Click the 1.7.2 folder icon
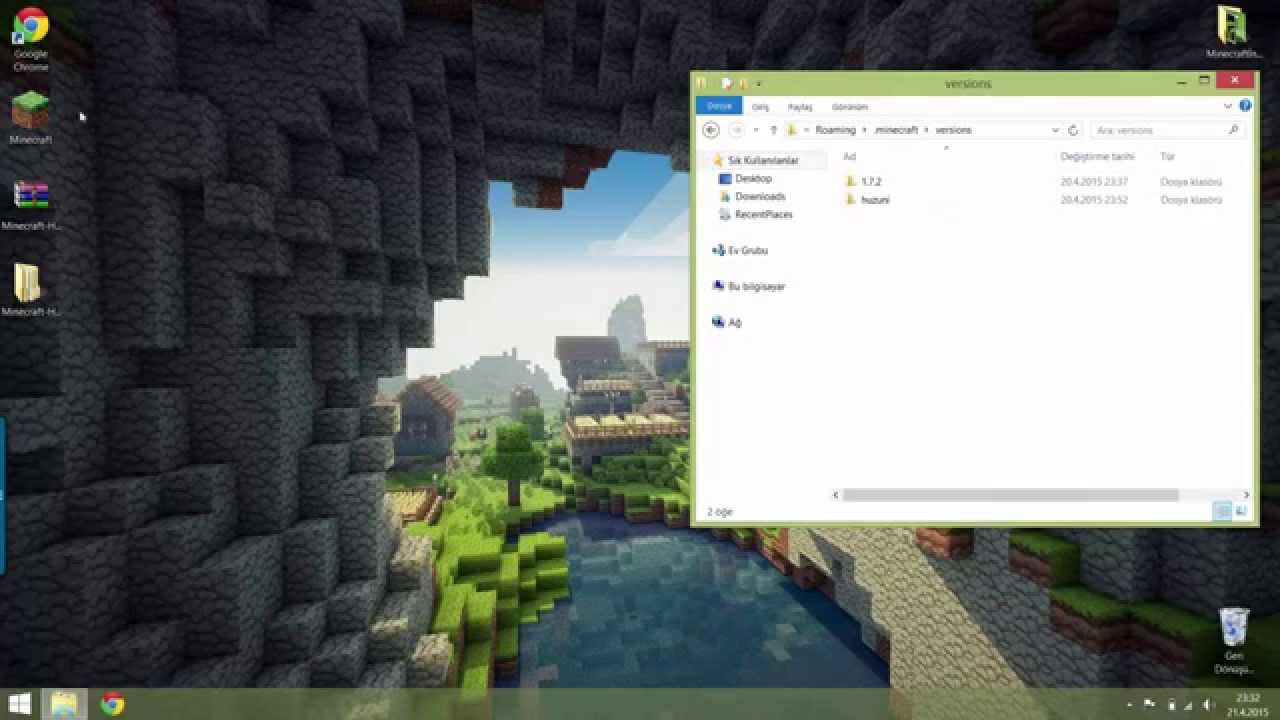 851,182
